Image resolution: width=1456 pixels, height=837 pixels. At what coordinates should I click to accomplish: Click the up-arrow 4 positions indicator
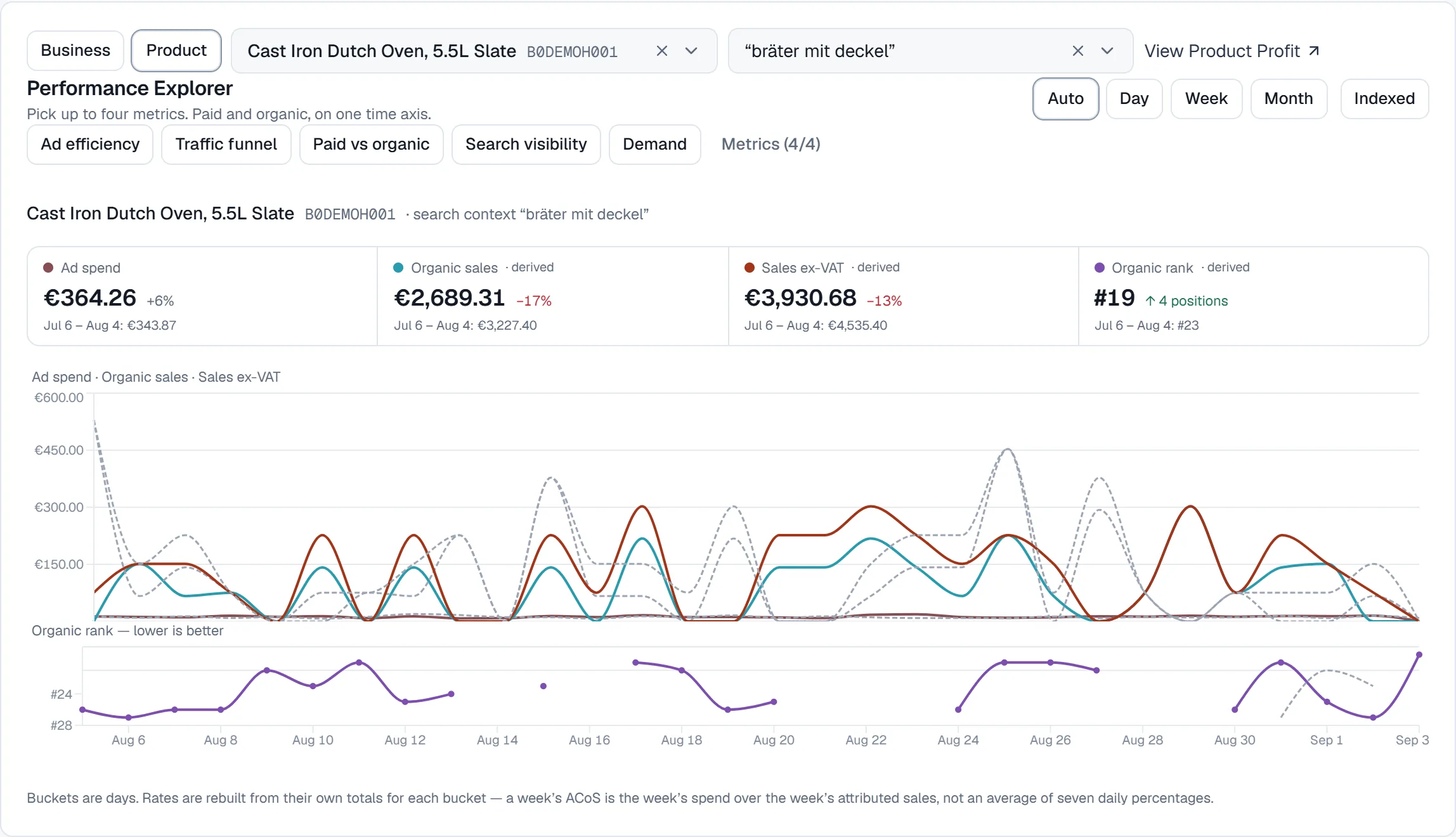1186,301
